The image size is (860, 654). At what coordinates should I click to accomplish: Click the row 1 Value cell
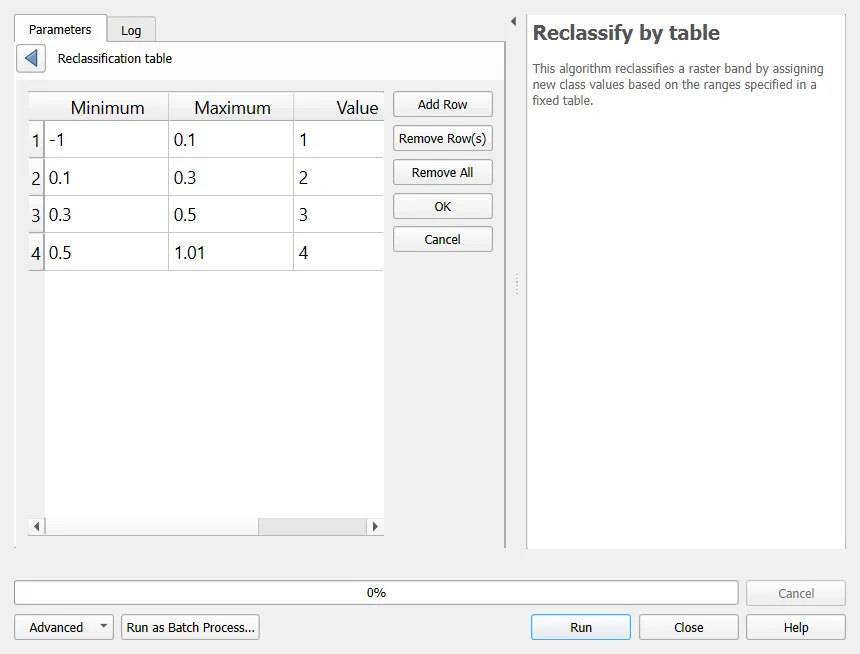click(339, 140)
